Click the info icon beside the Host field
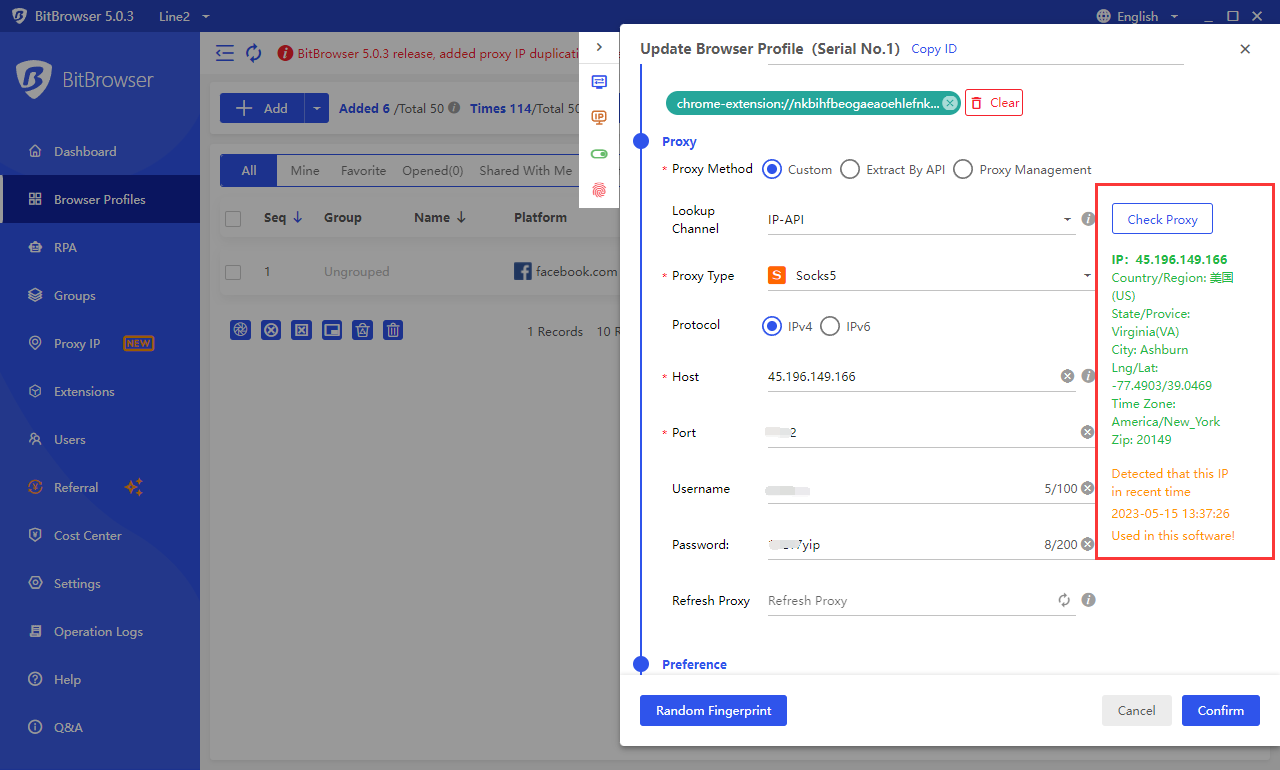1280x770 pixels. point(1089,376)
